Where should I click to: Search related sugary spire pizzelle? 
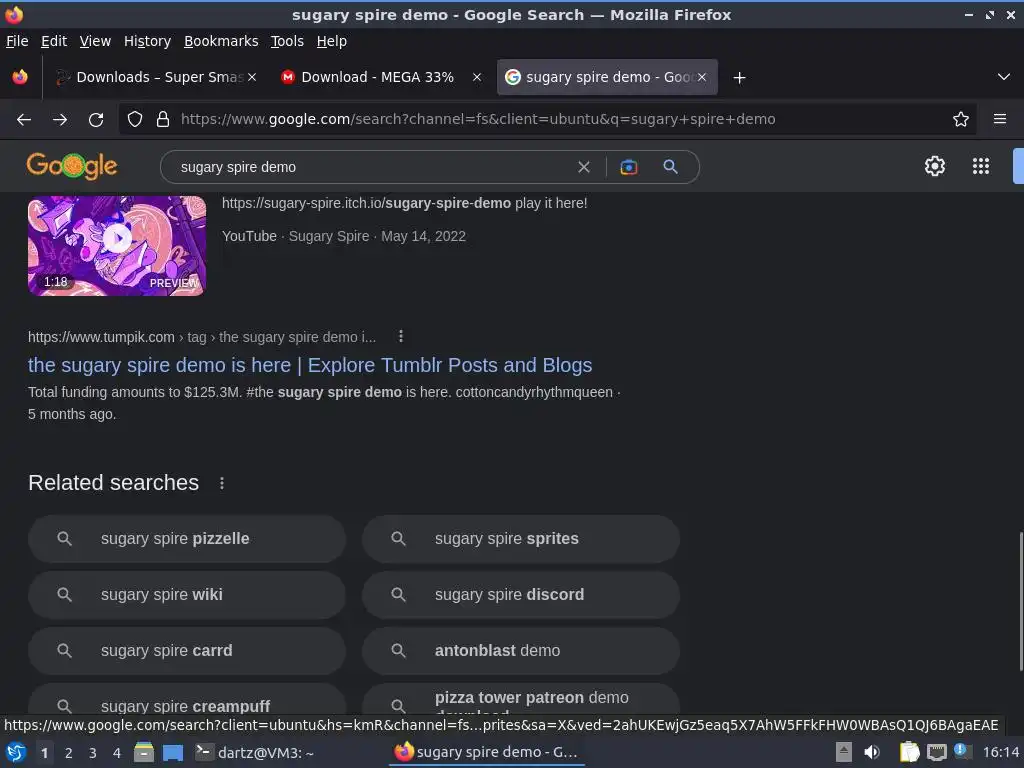coord(187,539)
